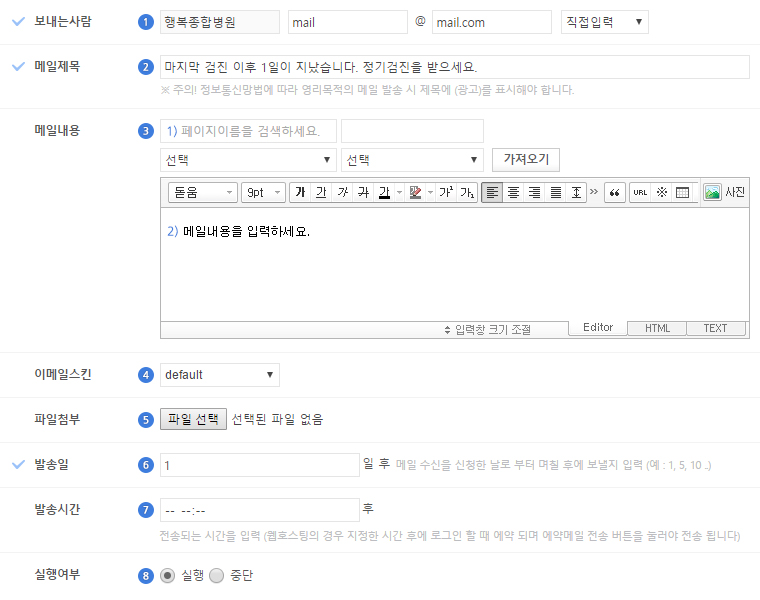
Task: Switch to the HTML editor tab
Action: click(x=657, y=328)
